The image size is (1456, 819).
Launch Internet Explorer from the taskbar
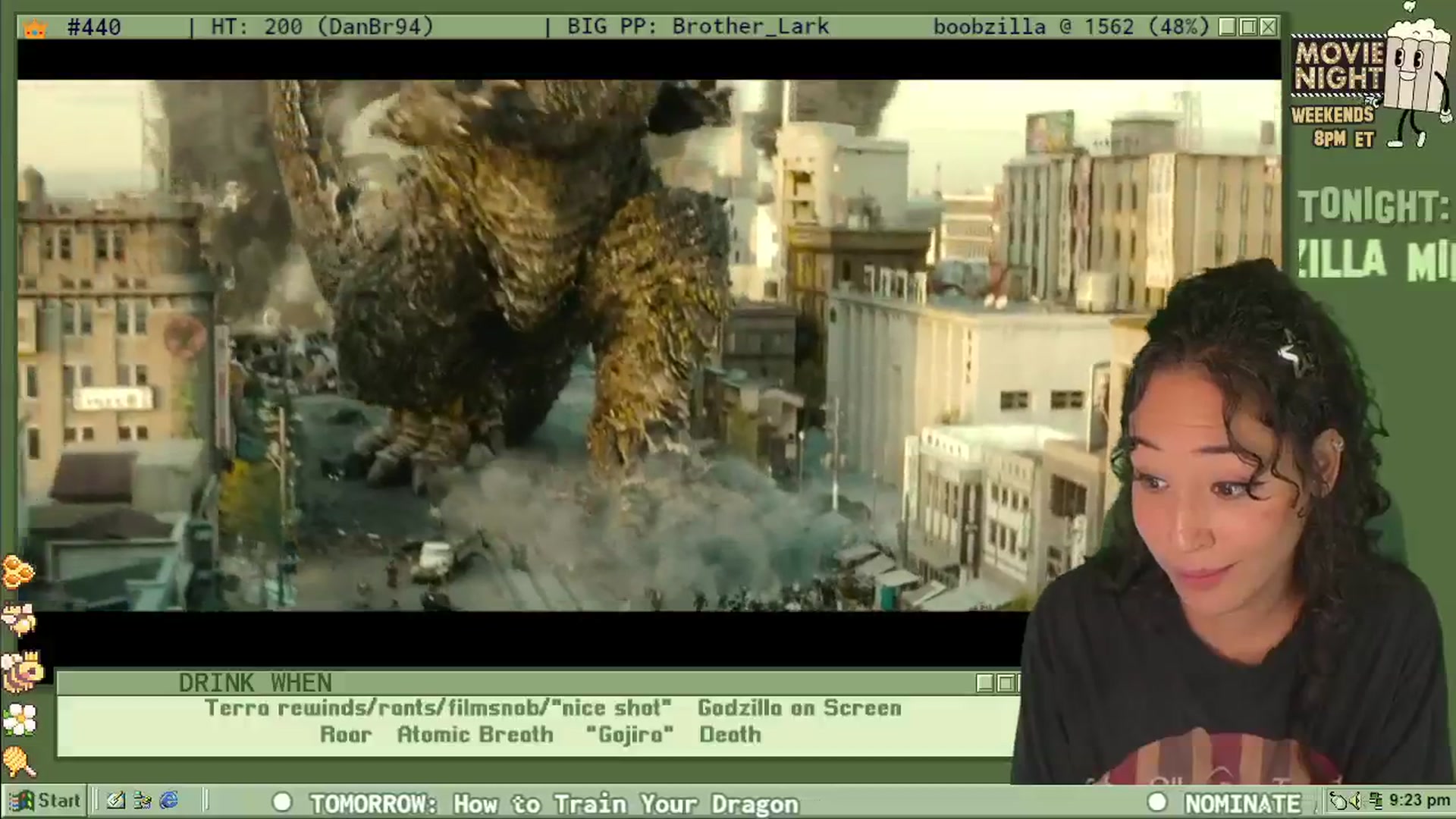pos(168,801)
